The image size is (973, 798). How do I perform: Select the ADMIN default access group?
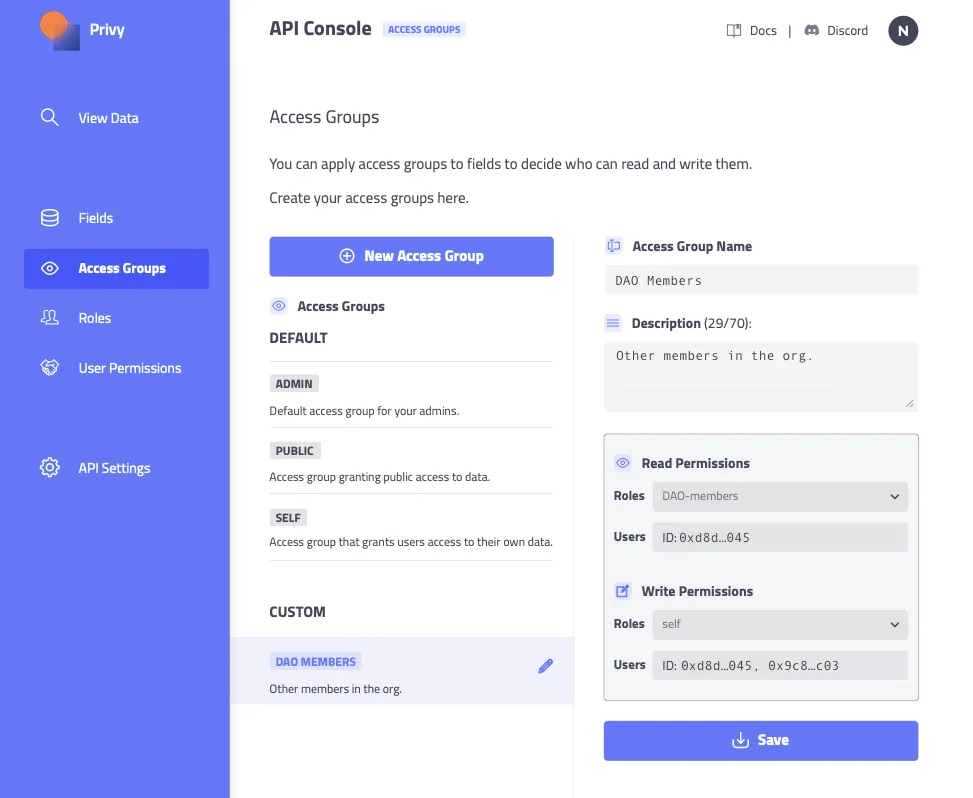point(295,384)
